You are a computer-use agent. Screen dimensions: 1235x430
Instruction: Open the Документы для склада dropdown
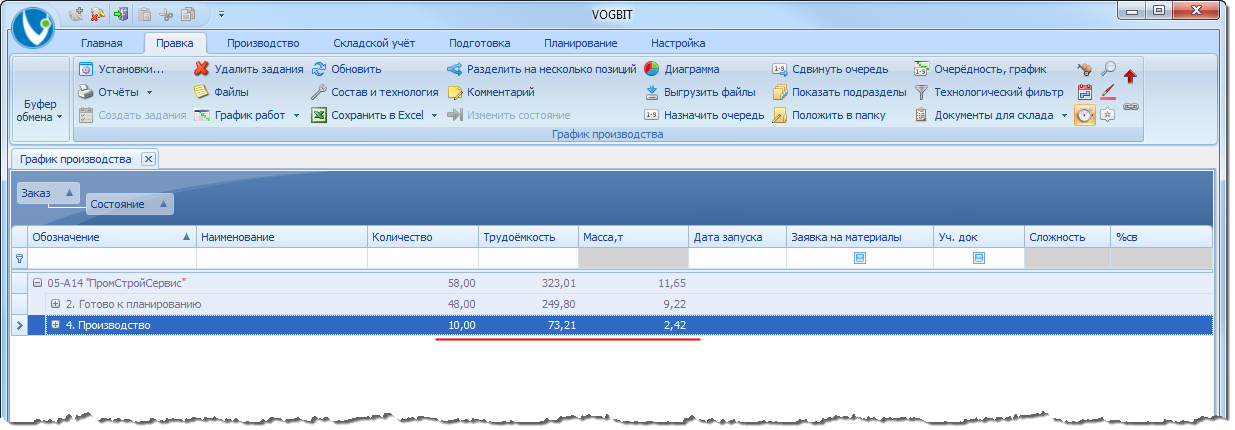pos(991,115)
